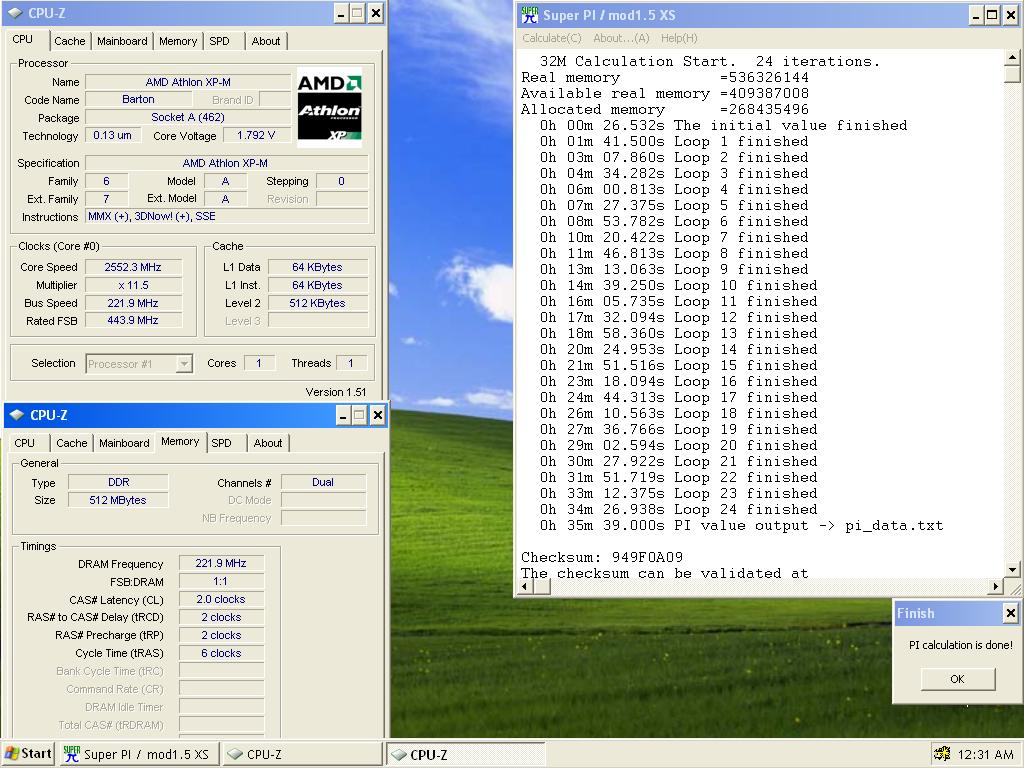Click taskbar clock showing 12:31 AM
The height and width of the screenshot is (768, 1024).
[985, 754]
